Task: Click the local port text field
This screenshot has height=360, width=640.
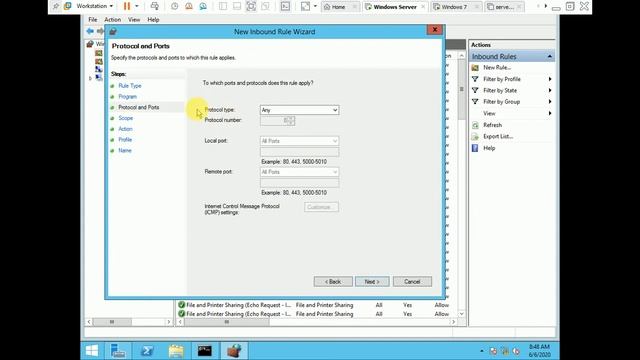Action: click(299, 152)
